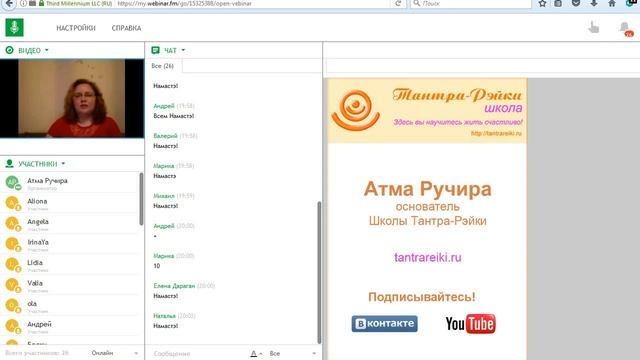Click the browser search field

pyautogui.click(x=471, y=4)
